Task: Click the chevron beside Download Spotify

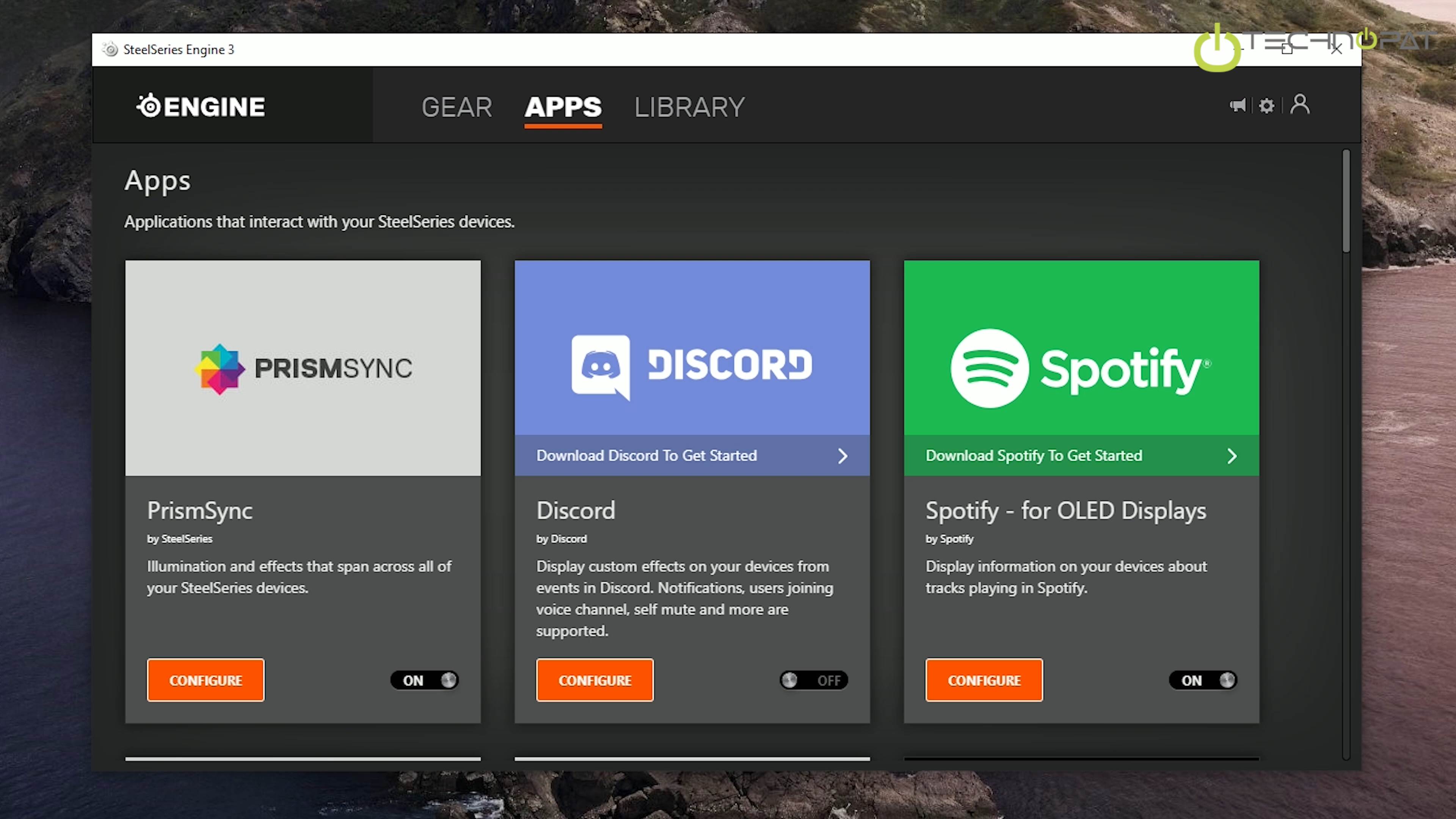Action: click(1232, 456)
